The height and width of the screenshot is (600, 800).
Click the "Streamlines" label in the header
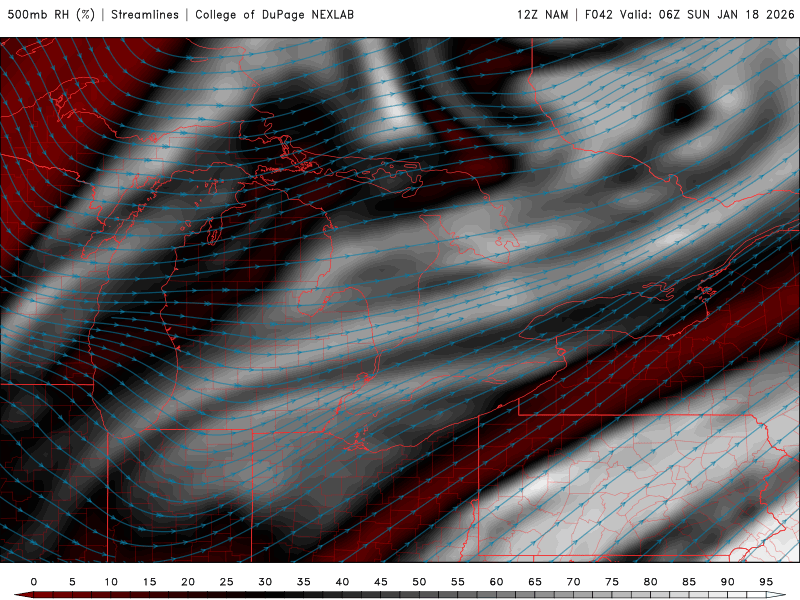[x=145, y=15]
